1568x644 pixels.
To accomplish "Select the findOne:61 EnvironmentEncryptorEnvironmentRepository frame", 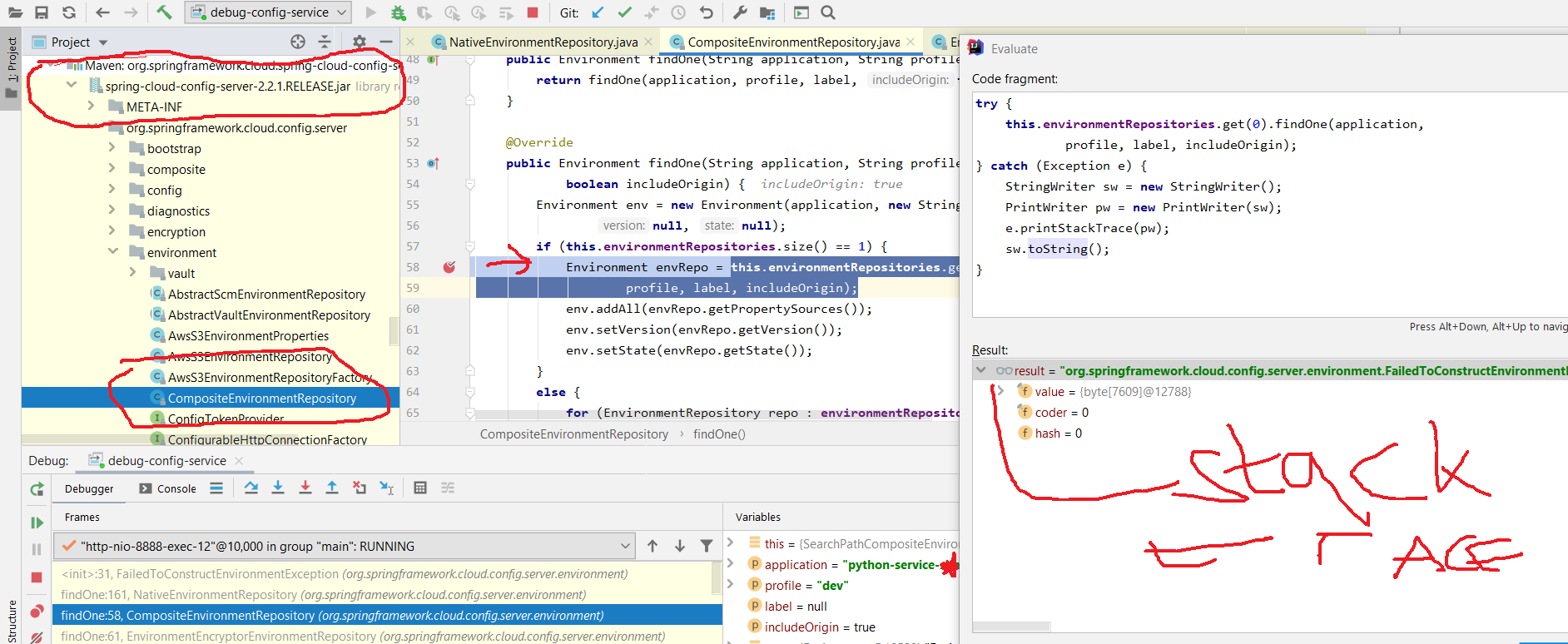I will 383,636.
